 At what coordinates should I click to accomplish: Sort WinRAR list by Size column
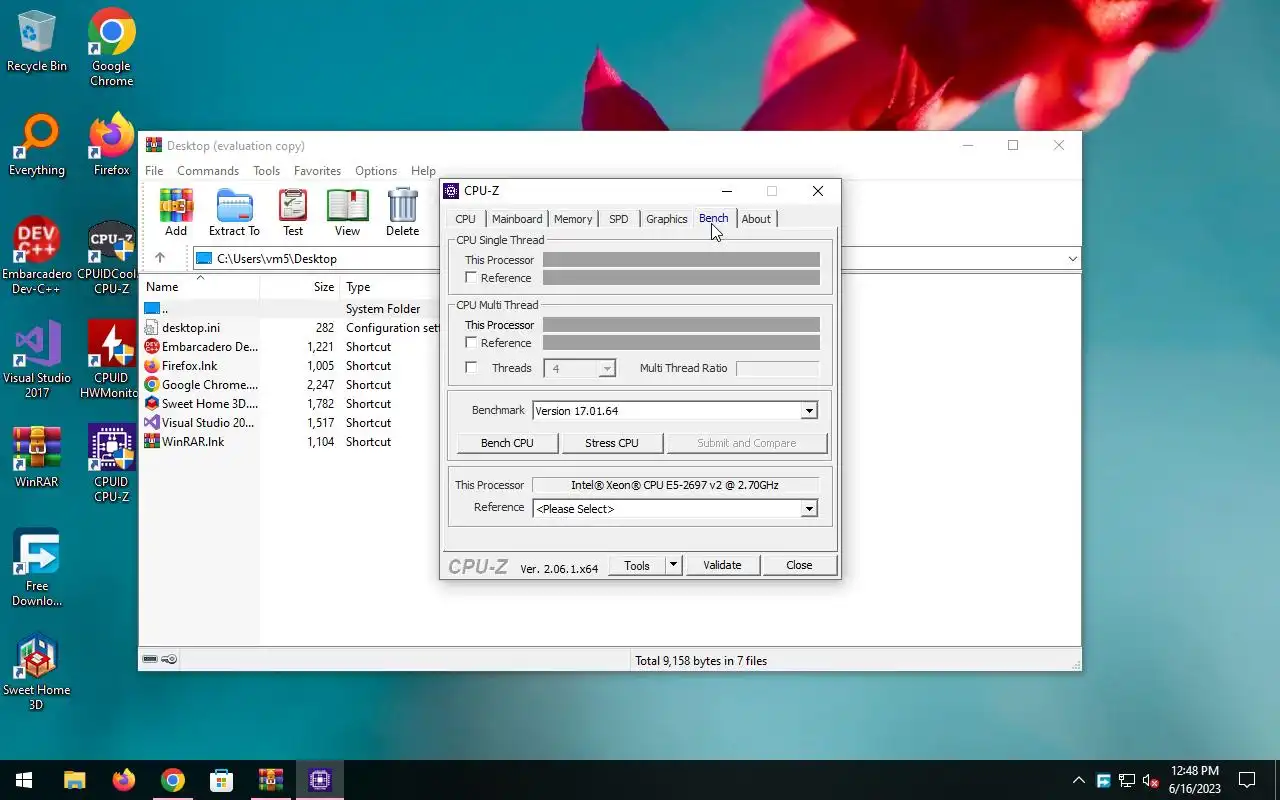coord(299,287)
